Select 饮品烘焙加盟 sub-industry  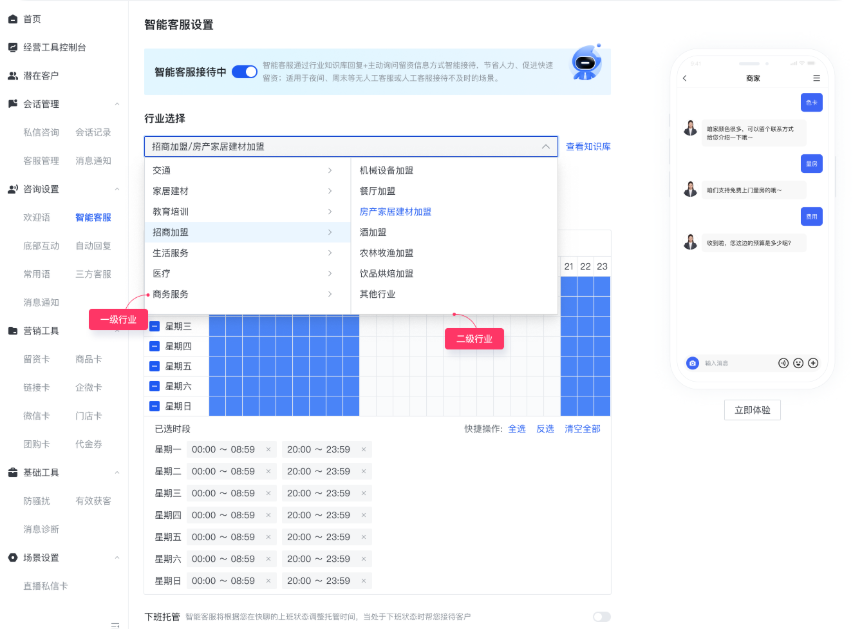[x=386, y=274]
